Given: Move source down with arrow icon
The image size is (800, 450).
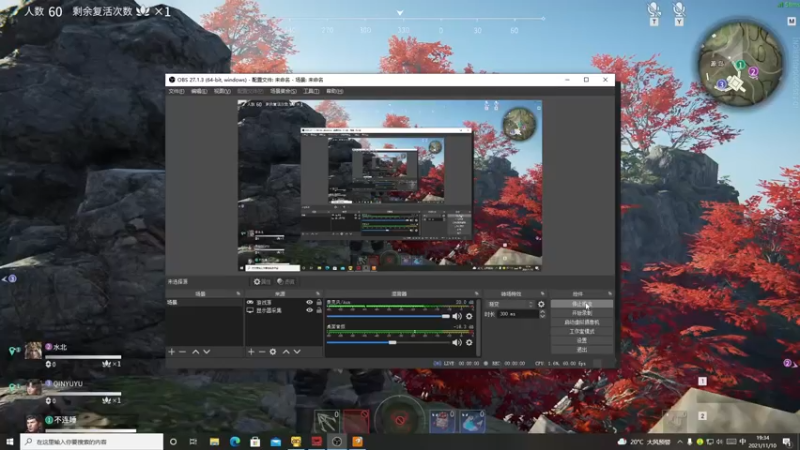Looking at the screenshot, I should pos(297,352).
